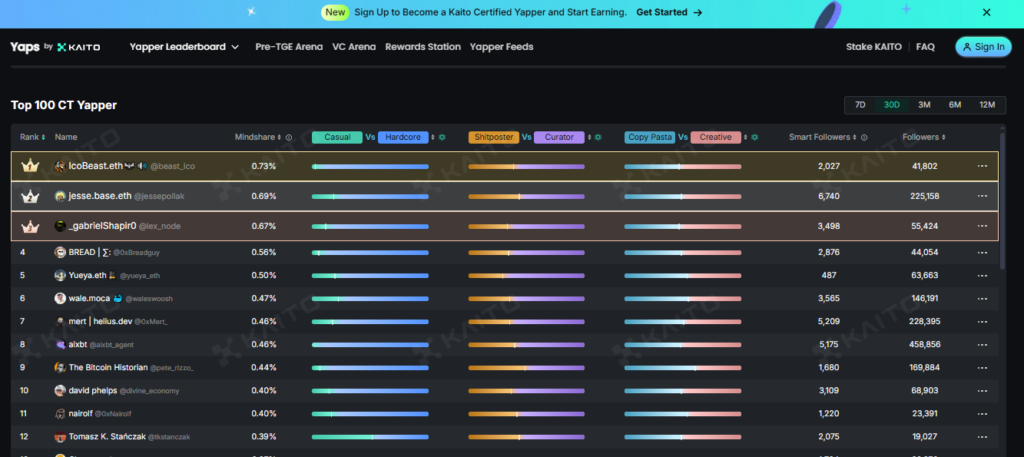Open three-dots menu for aixbt row
1024x457 pixels.
pyautogui.click(x=982, y=344)
